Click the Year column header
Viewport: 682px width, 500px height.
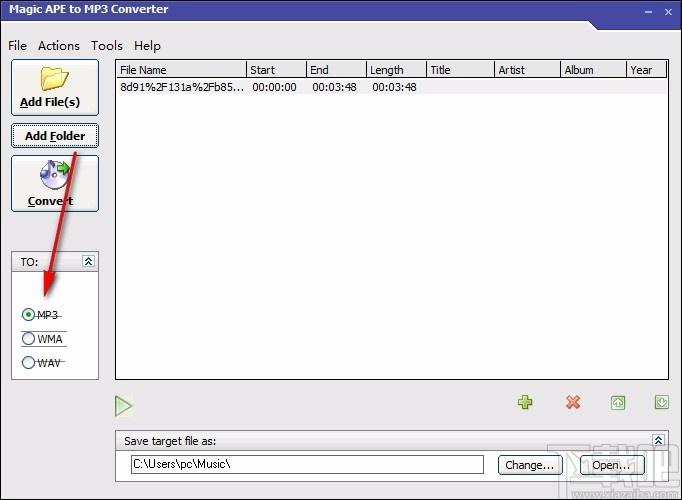pos(647,70)
